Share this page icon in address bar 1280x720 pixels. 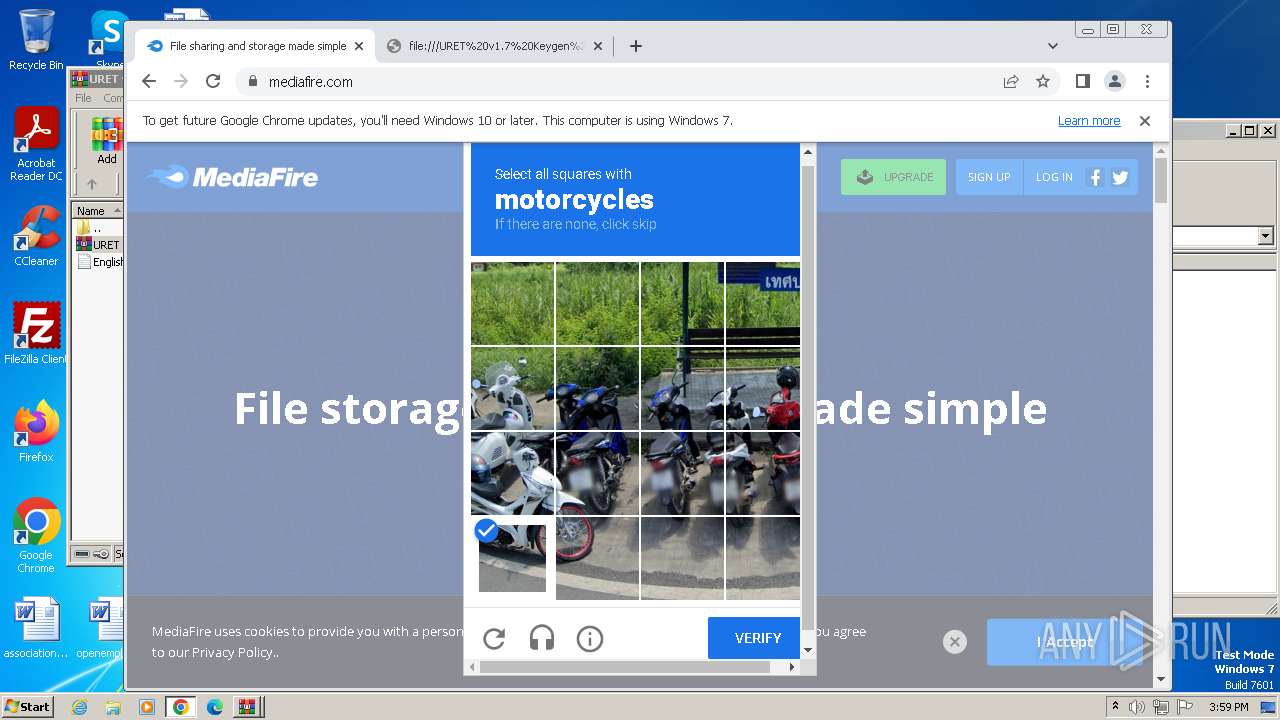pos(1011,82)
